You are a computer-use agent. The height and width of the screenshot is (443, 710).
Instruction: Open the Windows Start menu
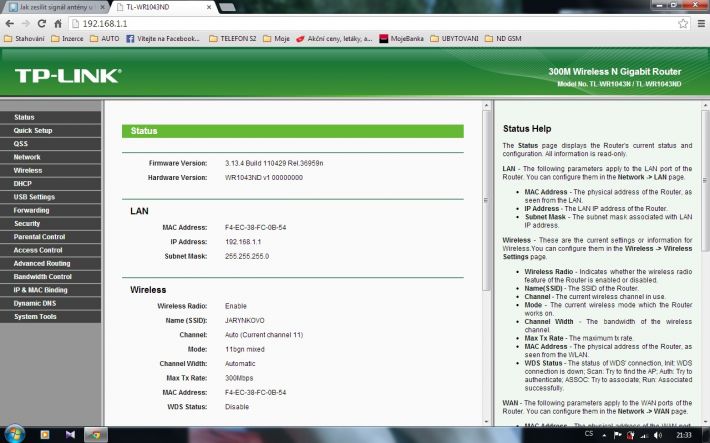15,434
